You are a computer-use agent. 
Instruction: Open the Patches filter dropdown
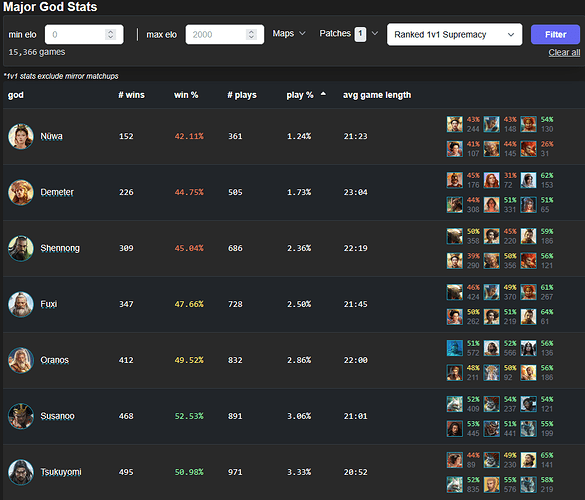348,34
